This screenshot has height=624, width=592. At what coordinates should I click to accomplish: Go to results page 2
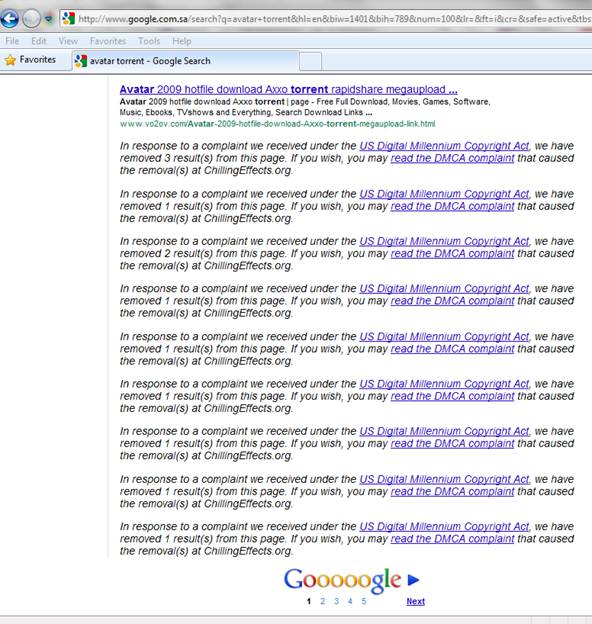click(x=322, y=601)
